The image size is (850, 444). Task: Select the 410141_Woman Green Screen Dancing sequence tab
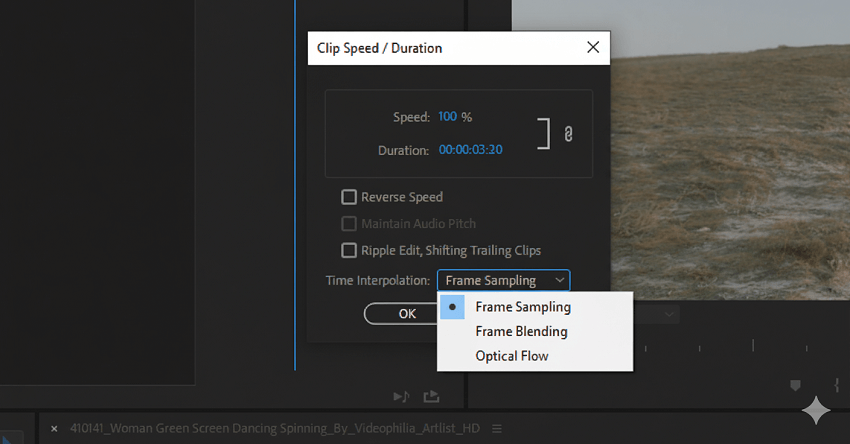[x=275, y=428]
